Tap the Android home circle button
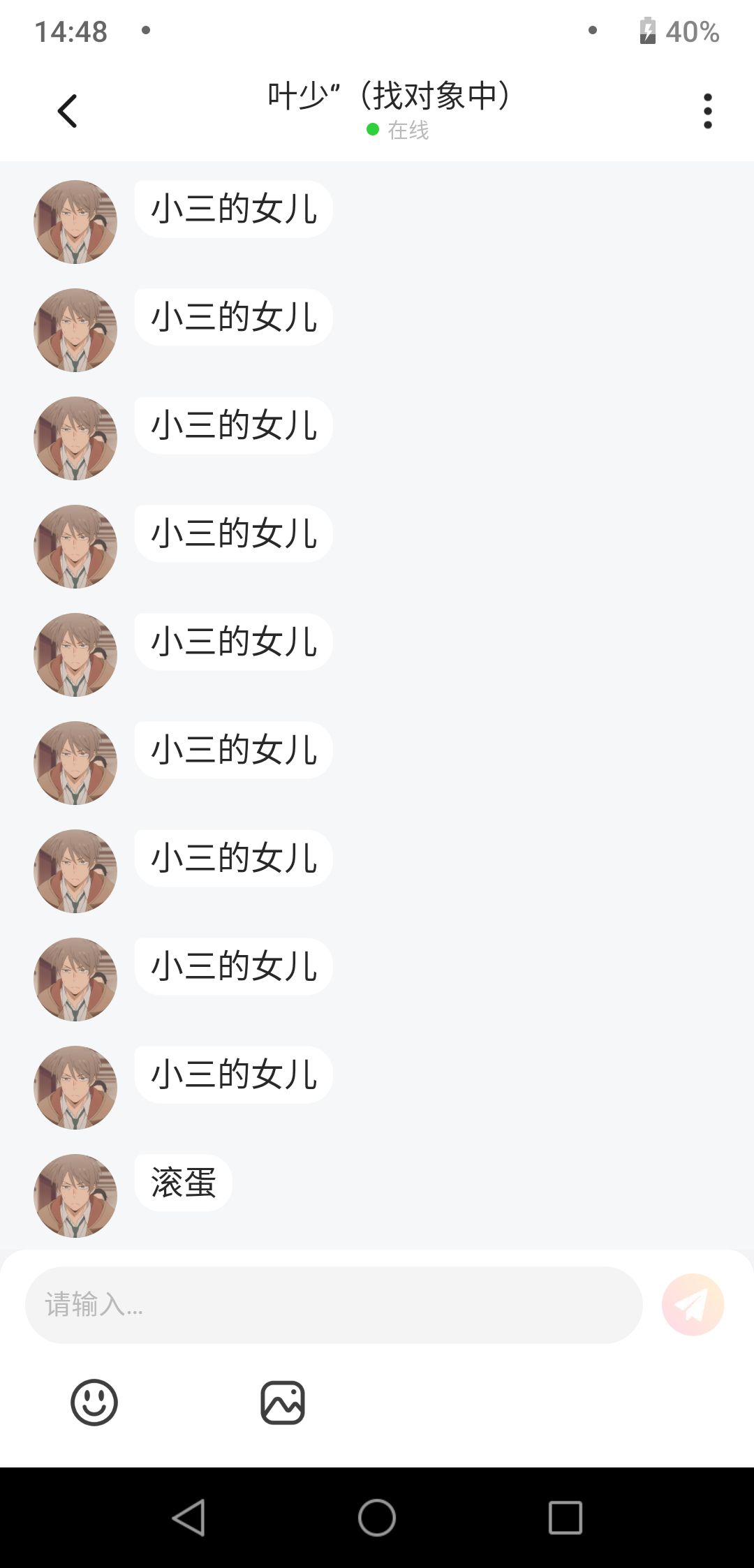This screenshot has width=754, height=1568. [377, 1518]
